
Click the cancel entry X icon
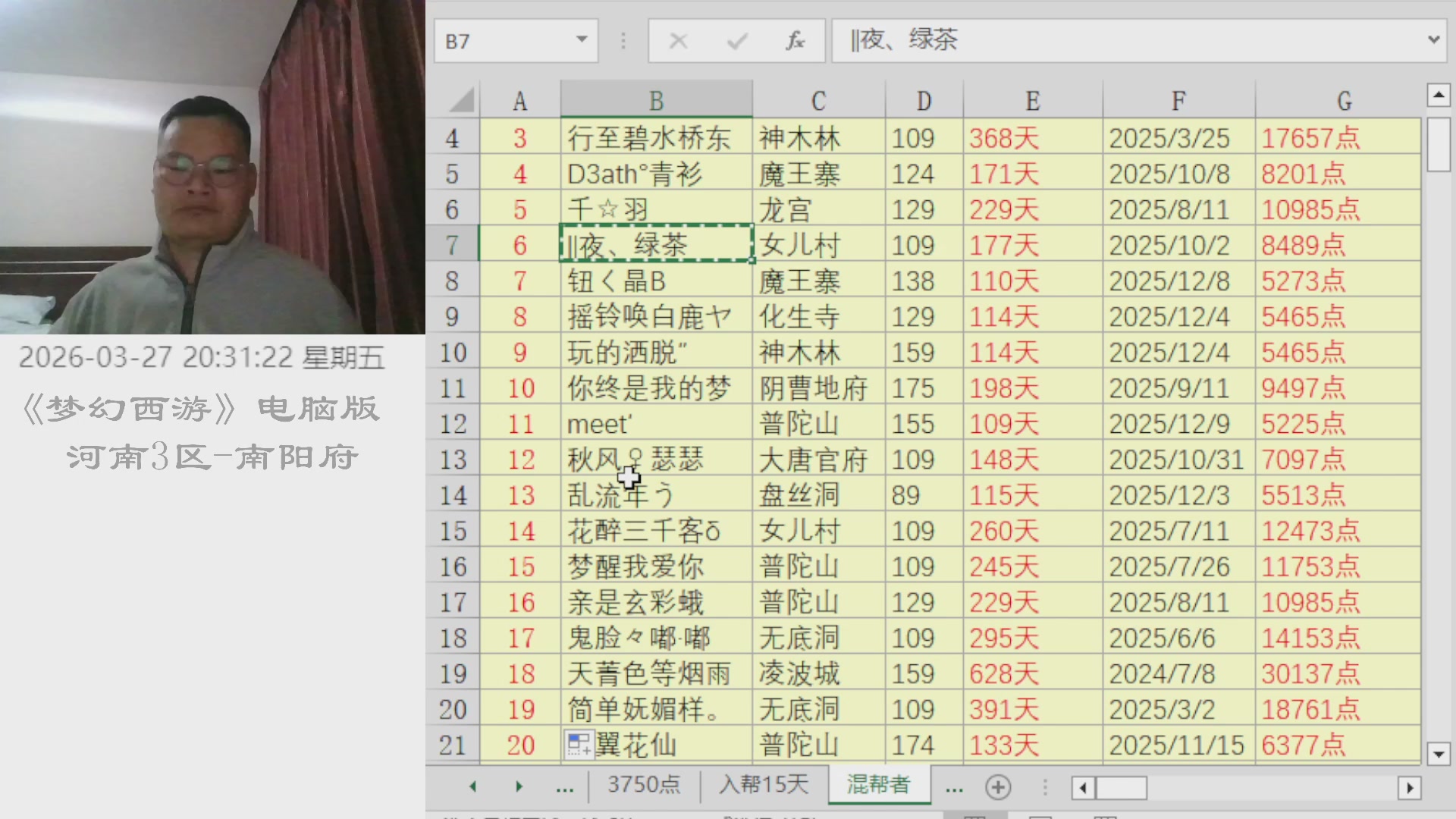click(x=678, y=41)
